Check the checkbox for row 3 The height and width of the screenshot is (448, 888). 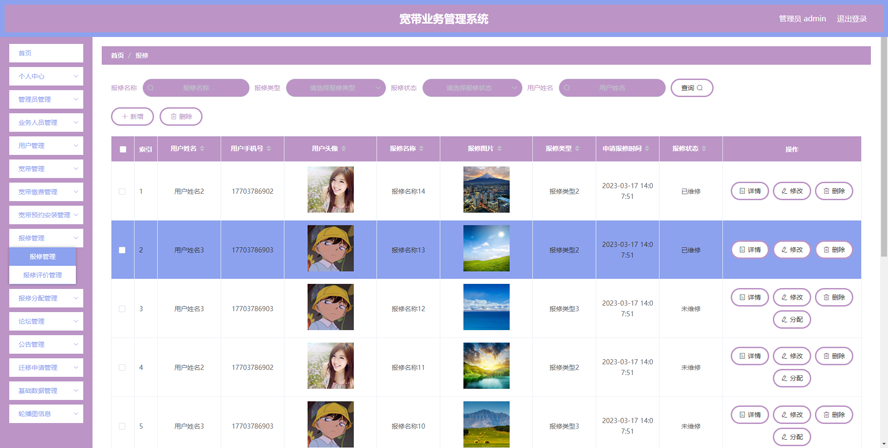point(122,309)
